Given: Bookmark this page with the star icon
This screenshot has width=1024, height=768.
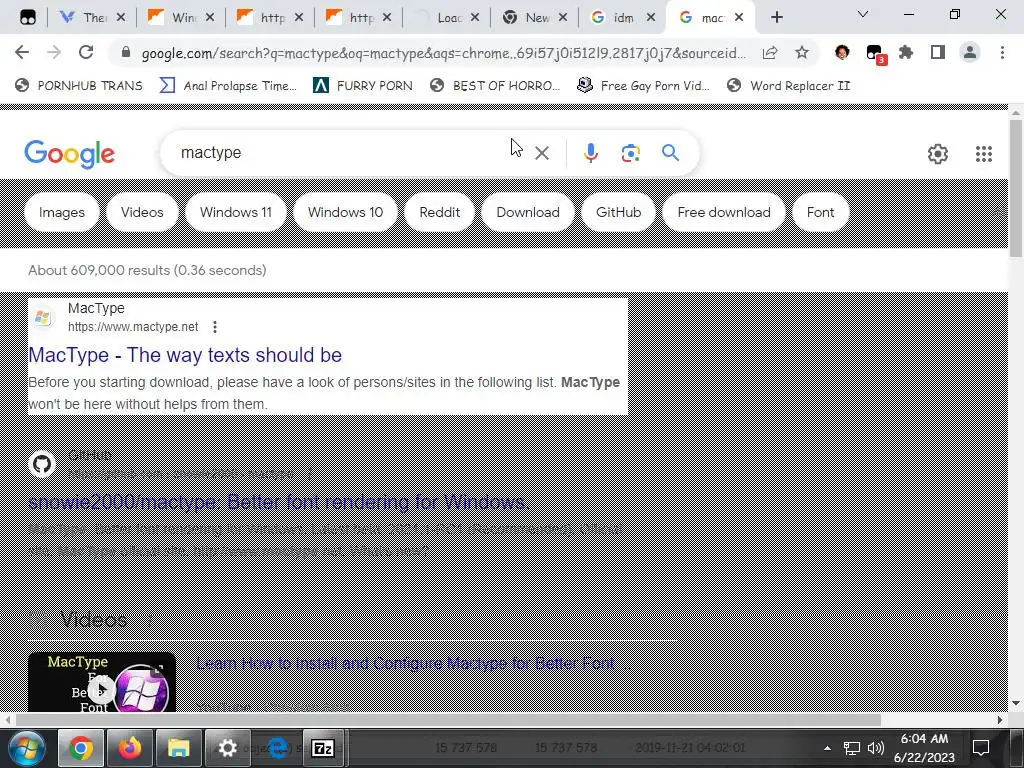Looking at the screenshot, I should (x=802, y=52).
